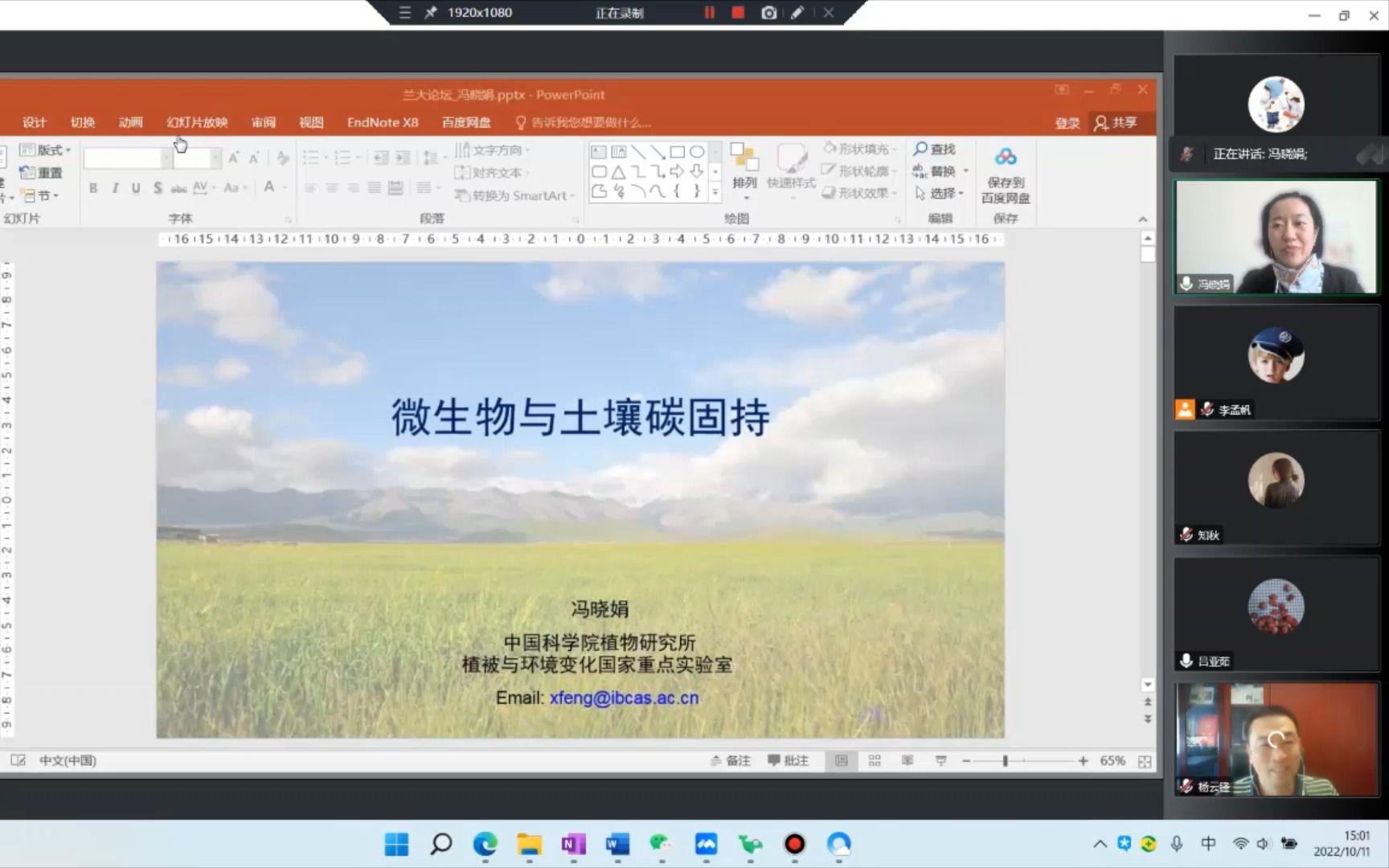1389x868 pixels.
Task: Open the character spacing AV dropdown
Action: [203, 188]
